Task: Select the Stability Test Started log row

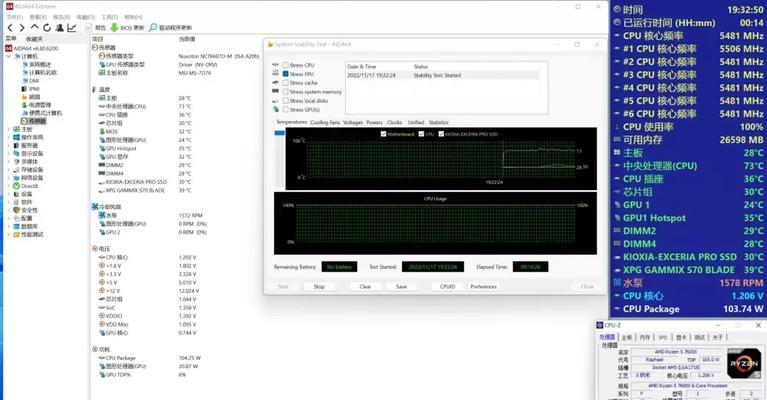Action: pos(443,75)
